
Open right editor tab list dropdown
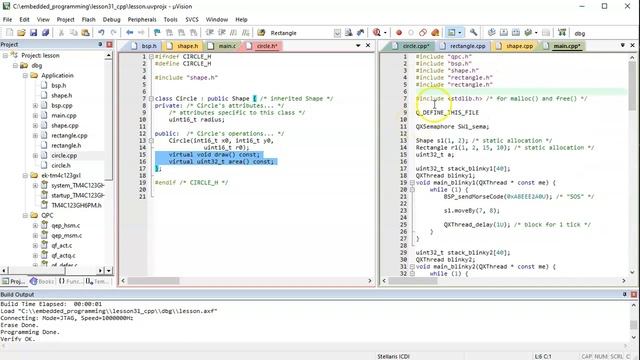(x=622, y=45)
